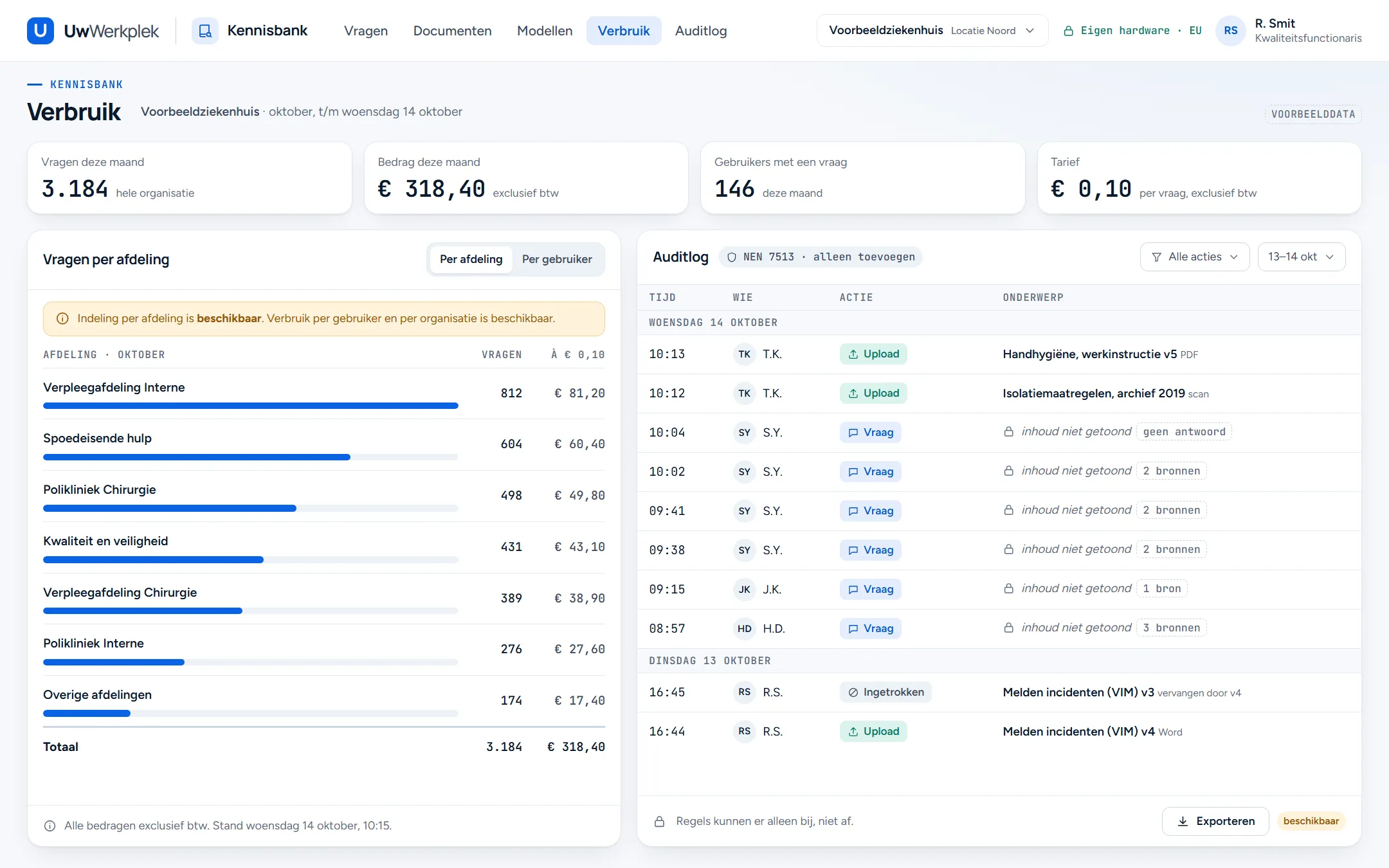
Task: Click the SY avatar in the 10:04 row
Action: pyautogui.click(x=744, y=433)
